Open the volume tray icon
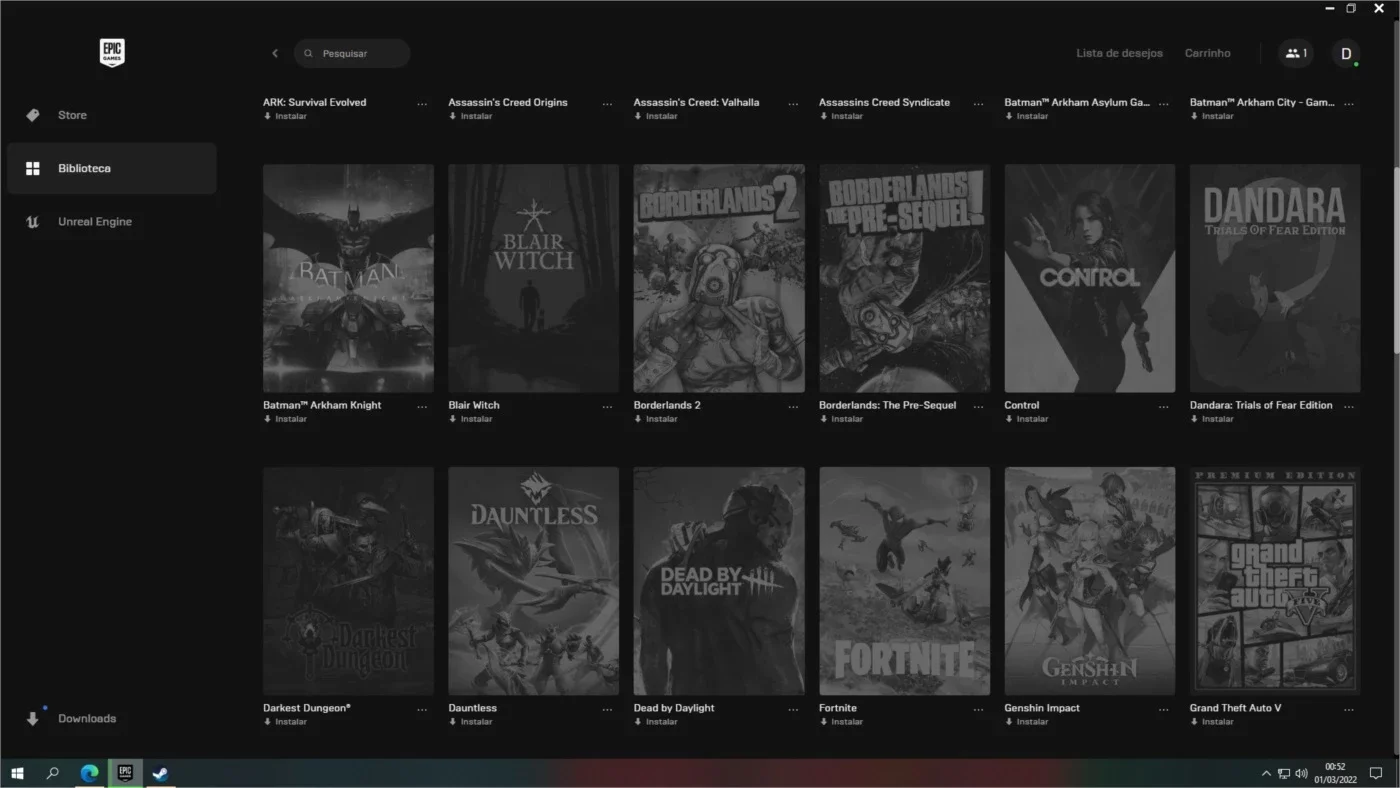Image resolution: width=1400 pixels, height=788 pixels. (x=1301, y=773)
